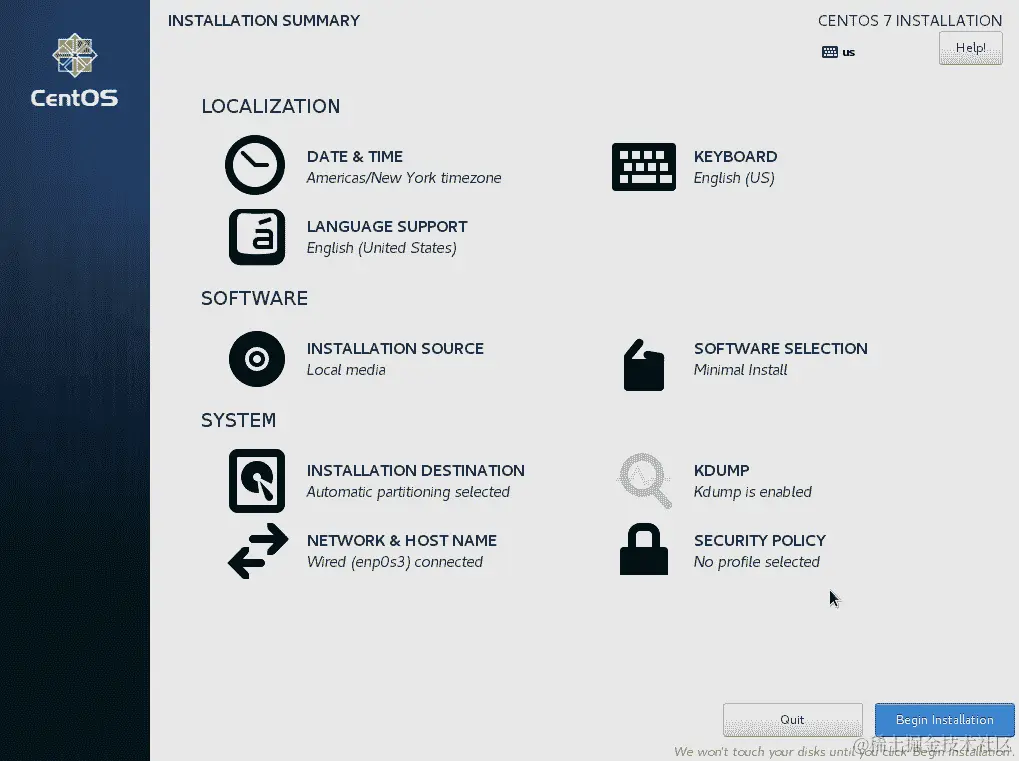Click the INSTALLATION SUMMARY title
Viewport: 1019px width, 761px height.
[x=263, y=21]
